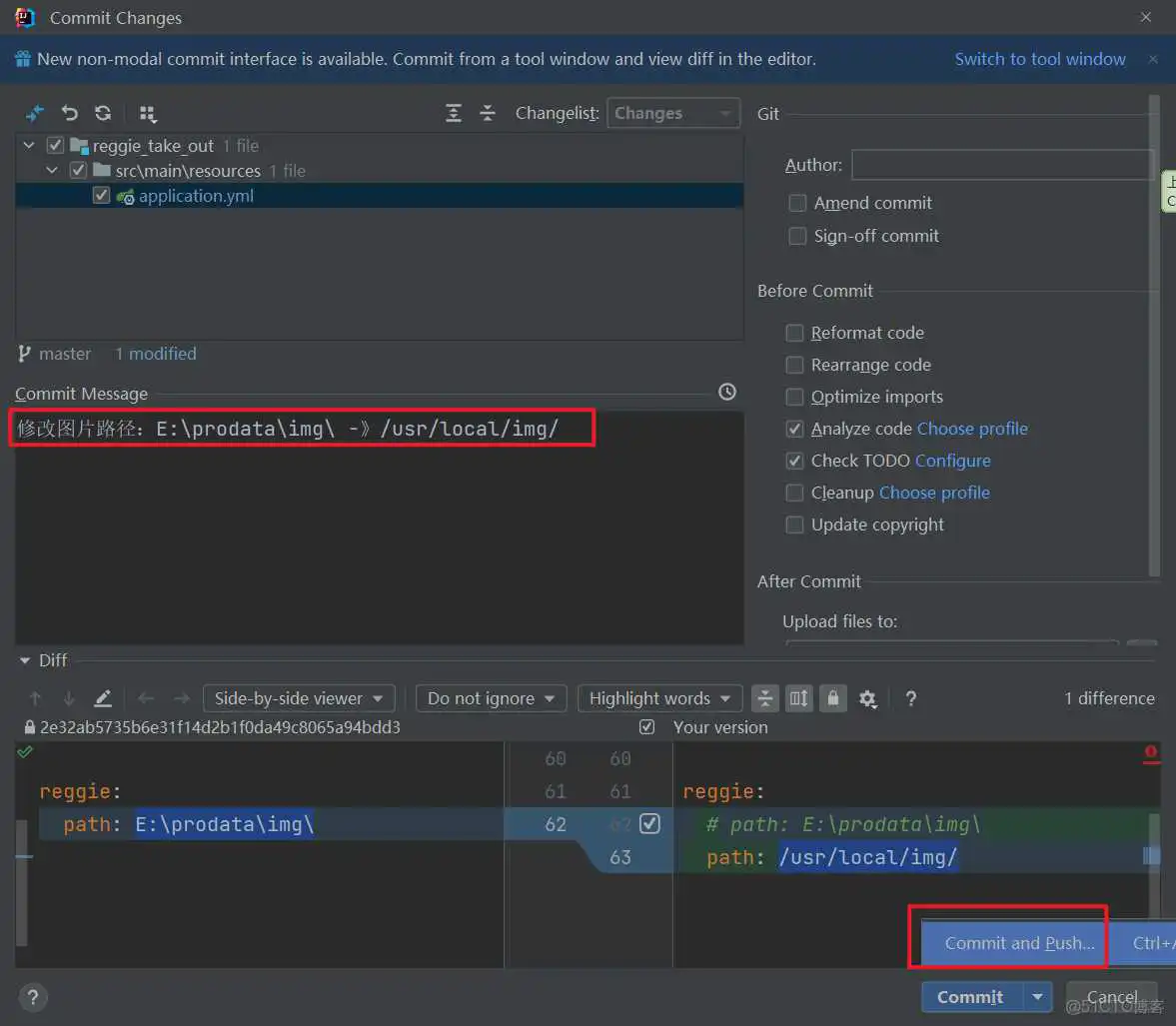Viewport: 1176px width, 1026px height.
Task: Select Commit and Push menu option
Action: [x=1019, y=943]
